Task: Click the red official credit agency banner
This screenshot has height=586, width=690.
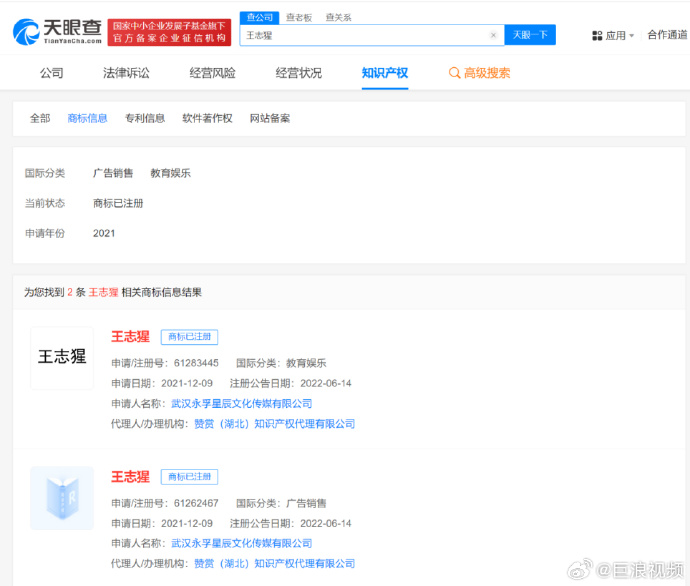Action: pyautogui.click(x=169, y=33)
